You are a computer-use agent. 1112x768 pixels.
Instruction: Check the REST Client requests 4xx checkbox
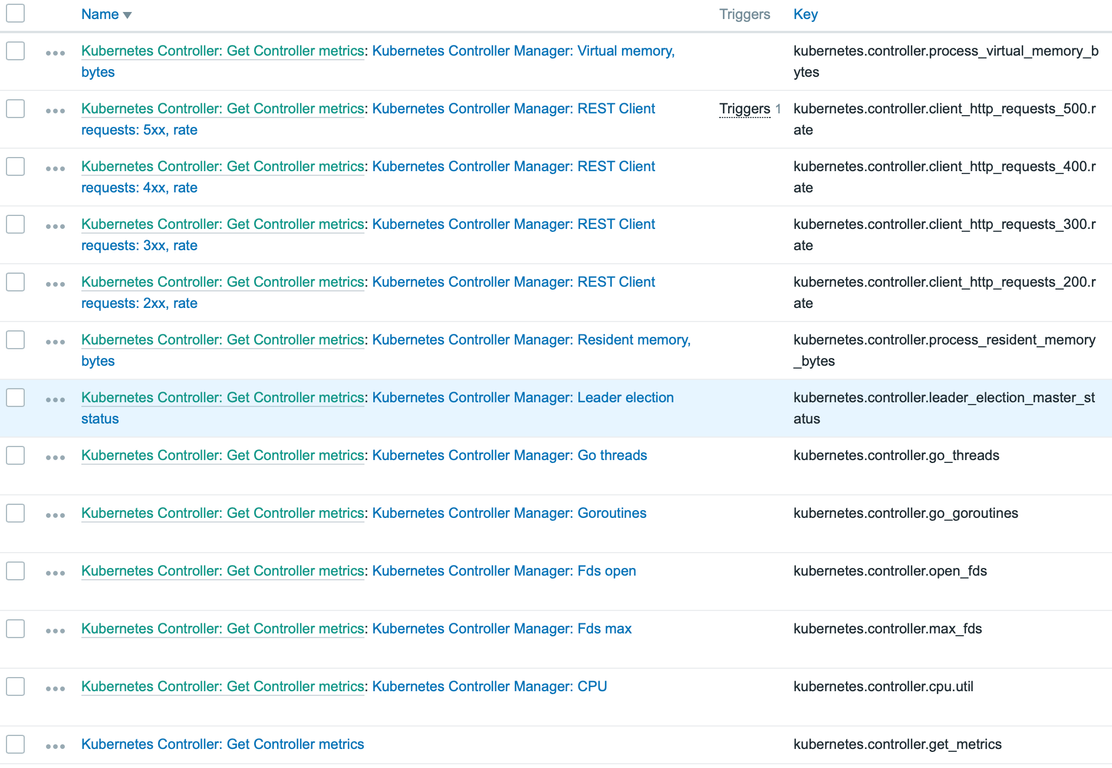coord(16,167)
